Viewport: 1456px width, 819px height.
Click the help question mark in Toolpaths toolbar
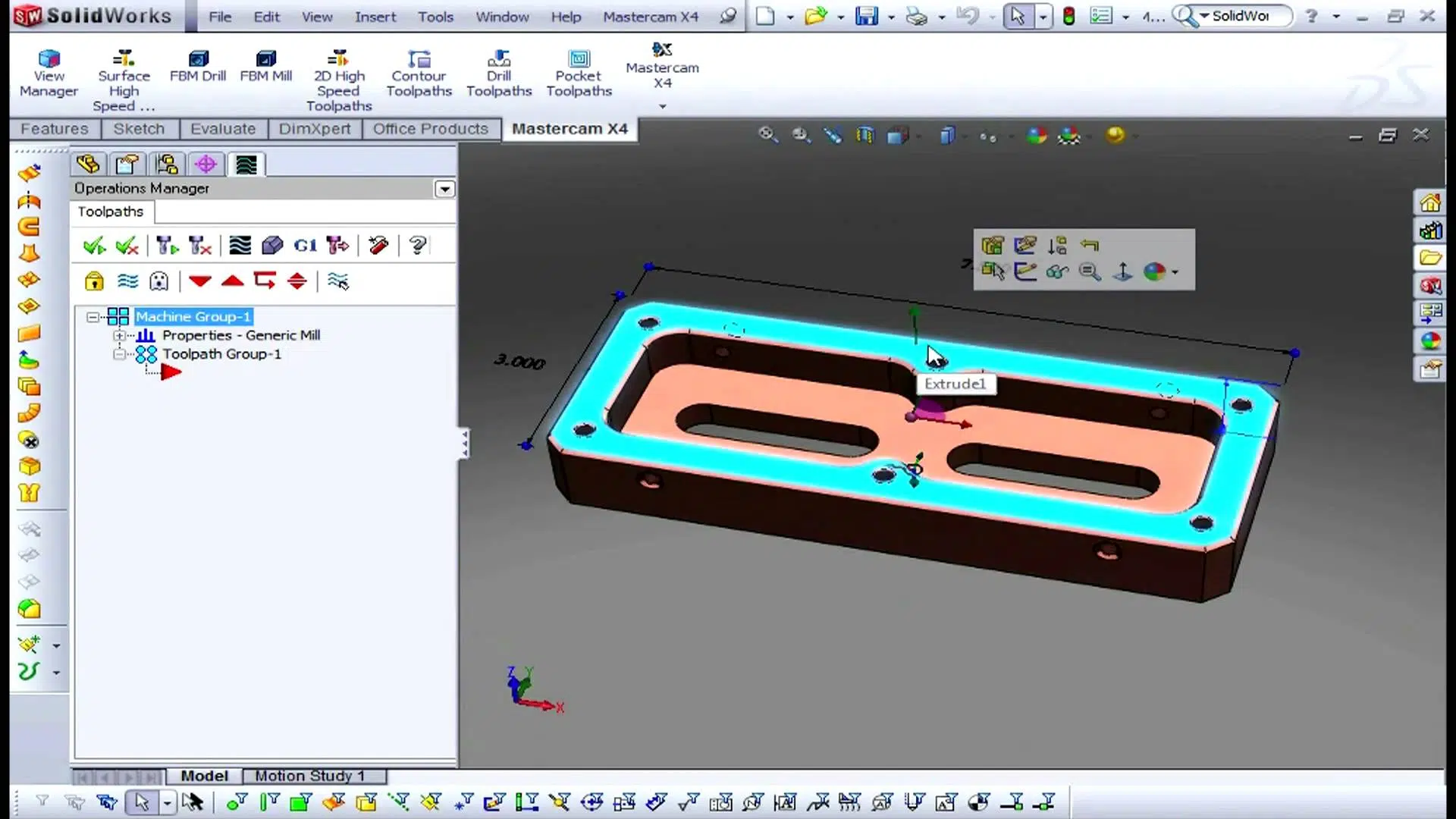[x=417, y=246]
